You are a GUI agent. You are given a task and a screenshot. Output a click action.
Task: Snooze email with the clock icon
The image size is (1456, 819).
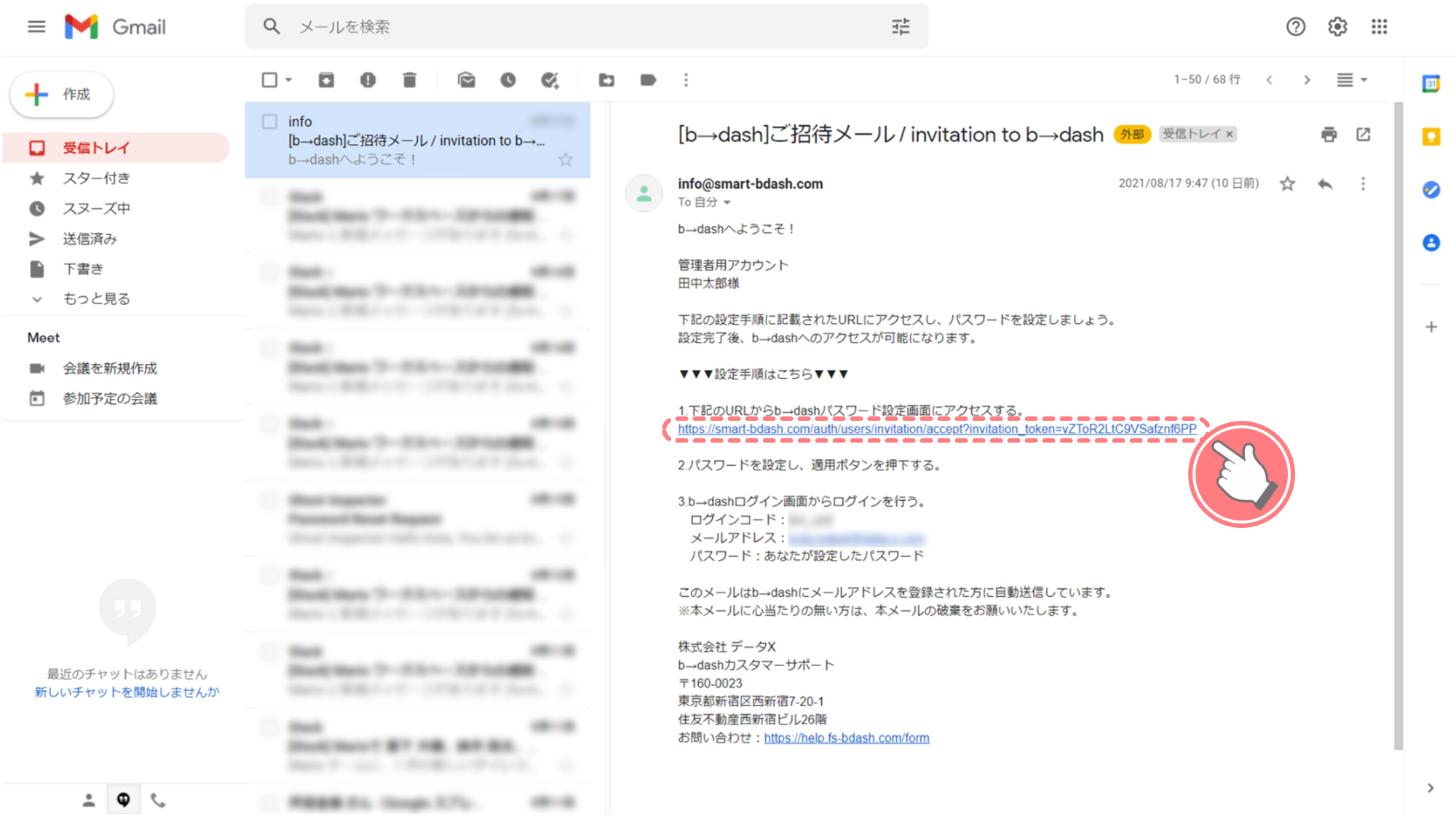508,80
